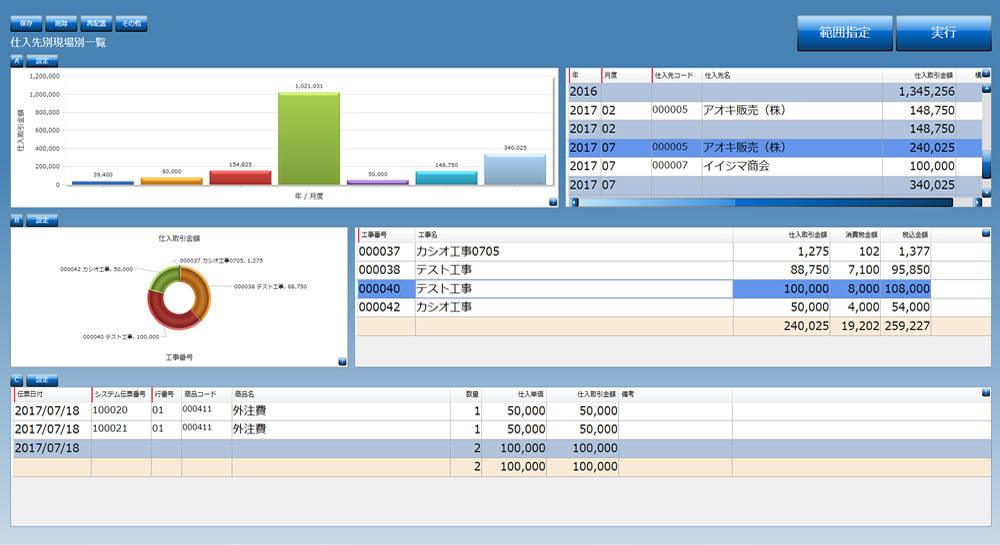Toggle section C with the C icon

[16, 380]
